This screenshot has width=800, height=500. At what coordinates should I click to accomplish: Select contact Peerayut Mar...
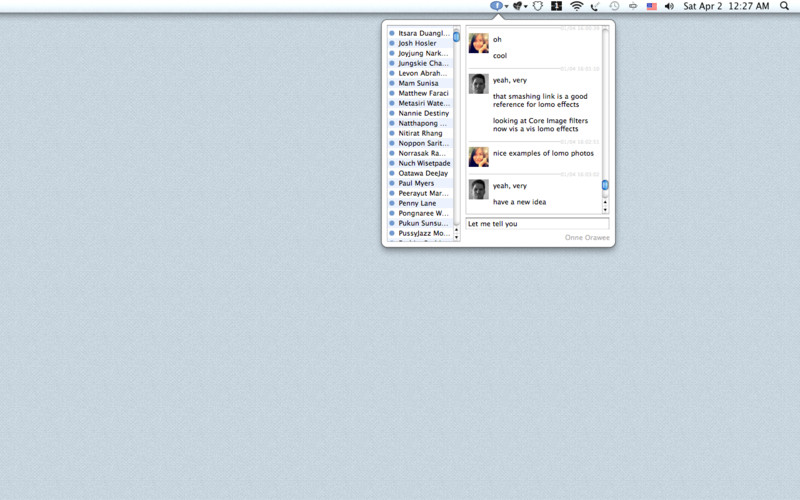[x=420, y=193]
